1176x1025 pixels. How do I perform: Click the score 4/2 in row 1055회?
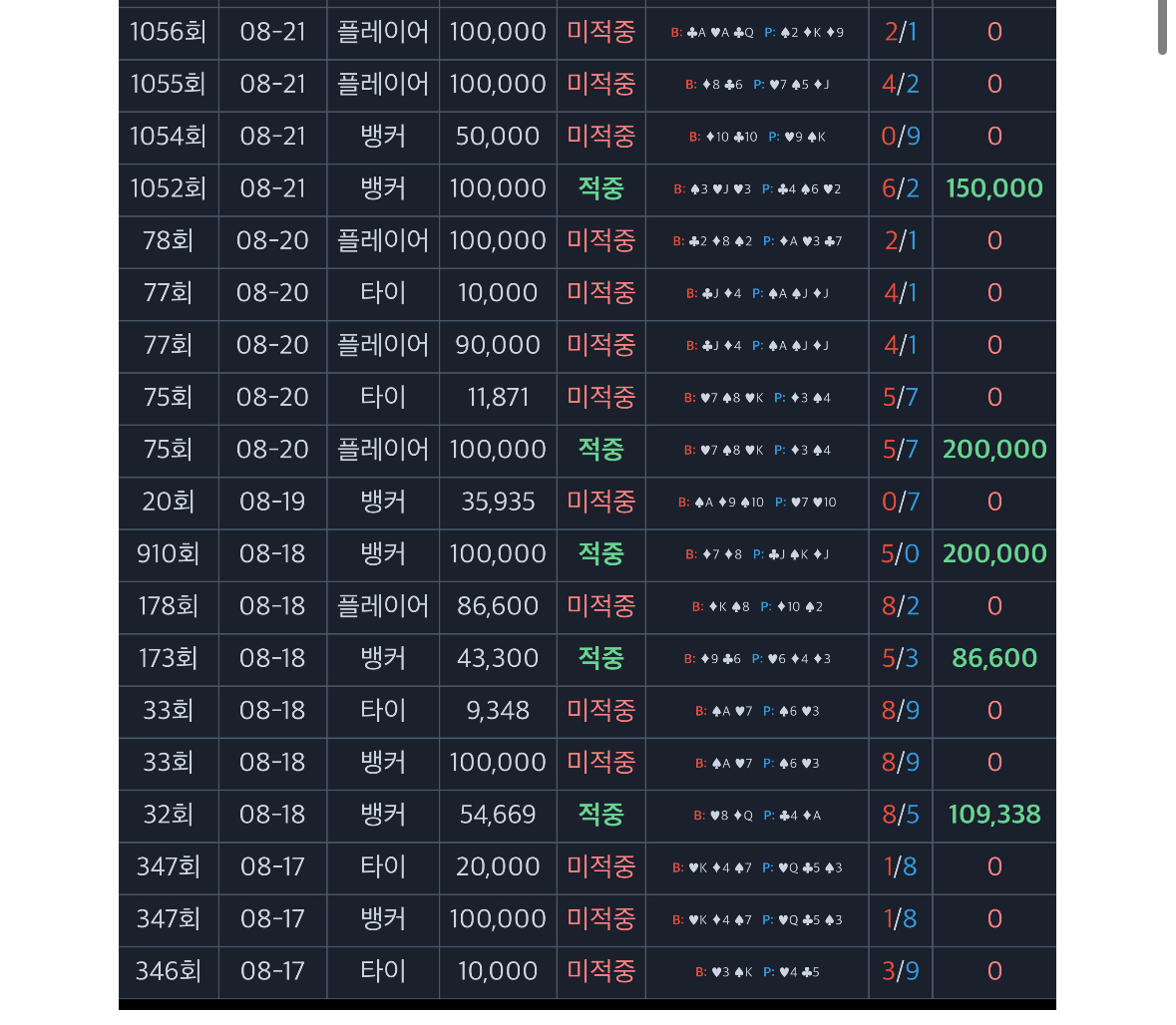(x=901, y=84)
